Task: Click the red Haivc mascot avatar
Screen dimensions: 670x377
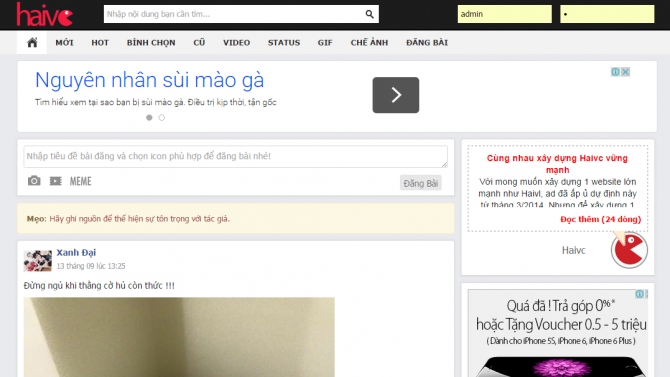Action: 629,250
